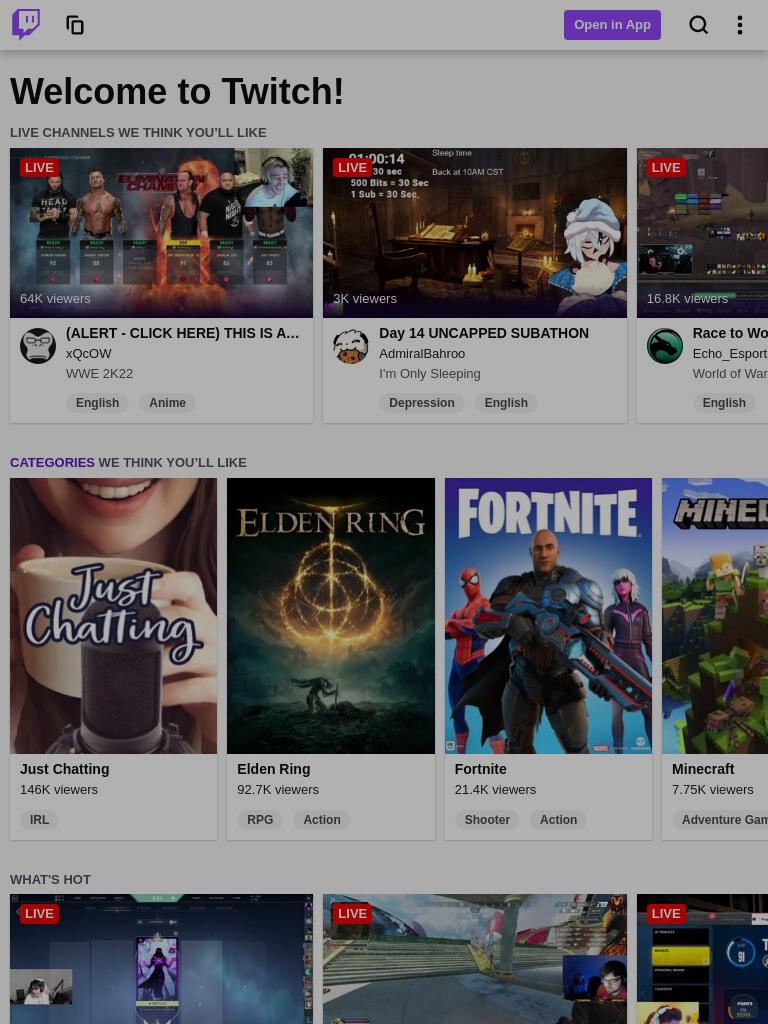Viewport: 768px width, 1024px height.
Task: Open the Fortnite cover art
Action: click(548, 616)
